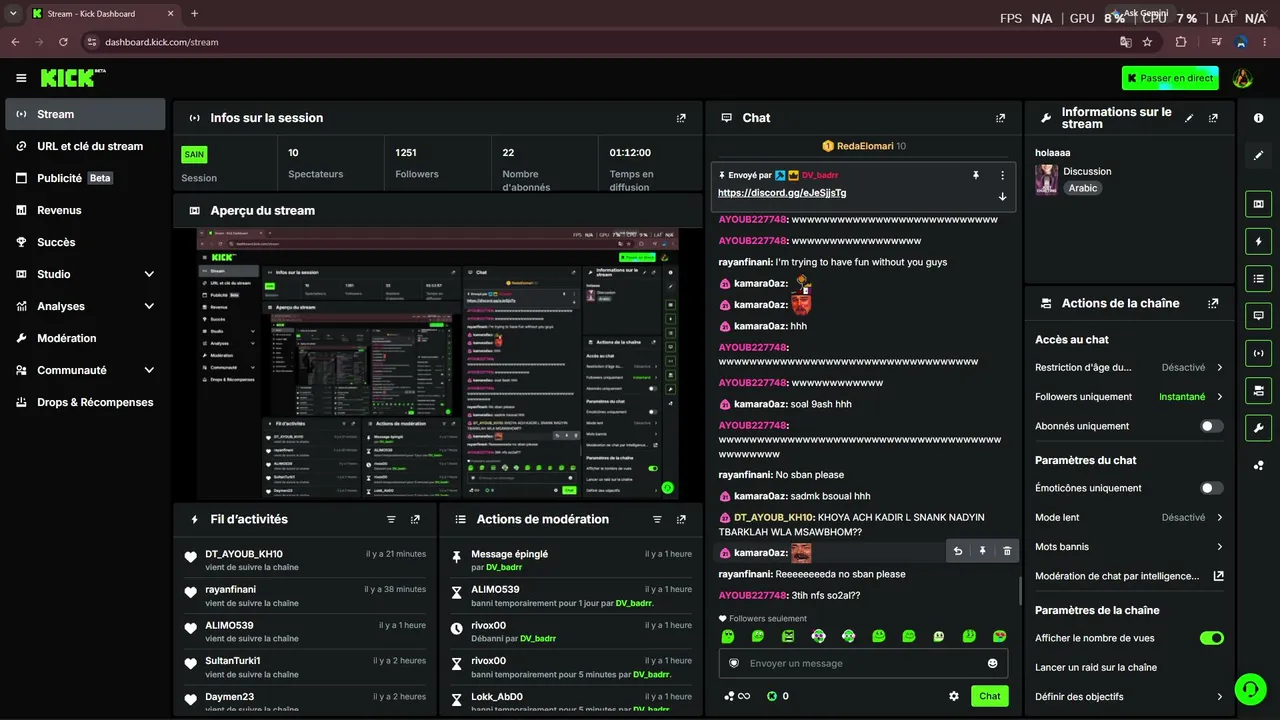Toggle the lightning activity feed in the right rail

pyautogui.click(x=1258, y=241)
